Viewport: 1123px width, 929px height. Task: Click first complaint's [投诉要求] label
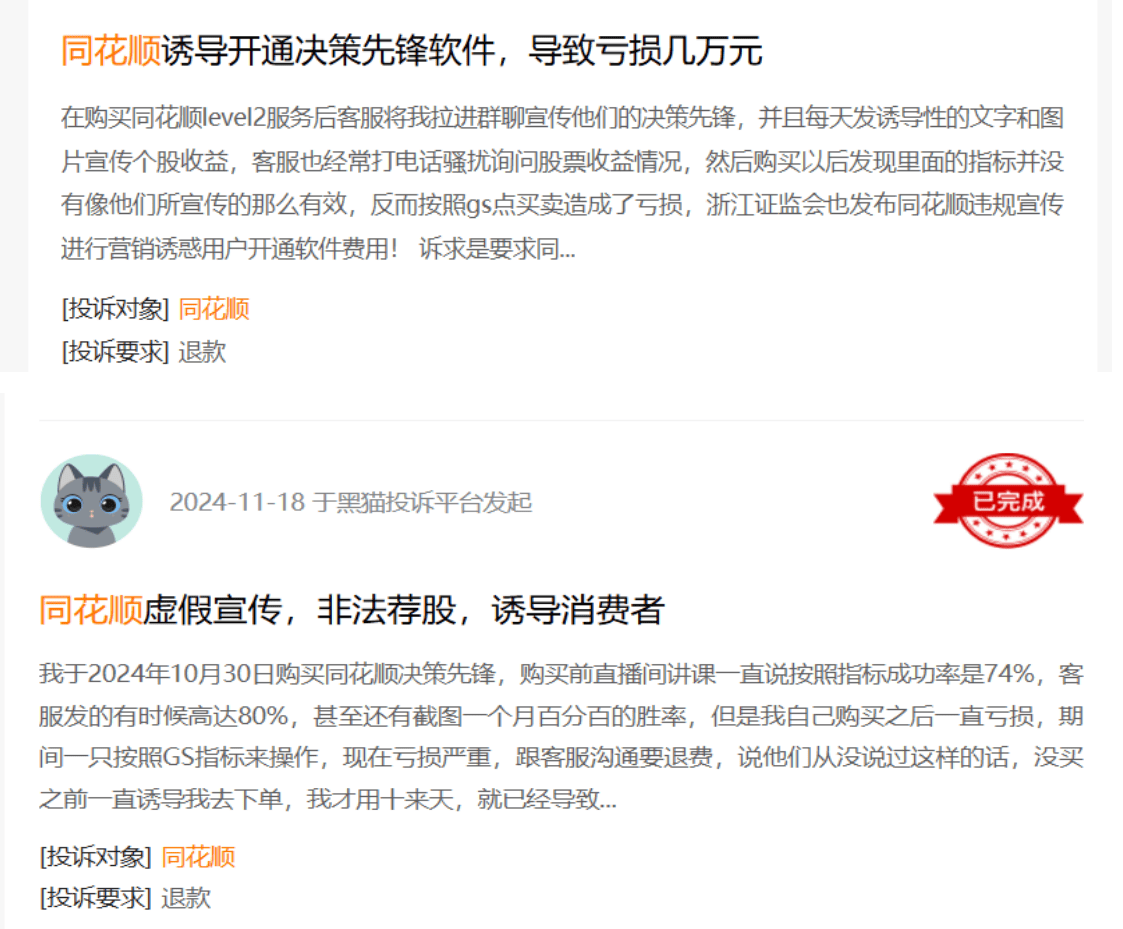point(115,352)
